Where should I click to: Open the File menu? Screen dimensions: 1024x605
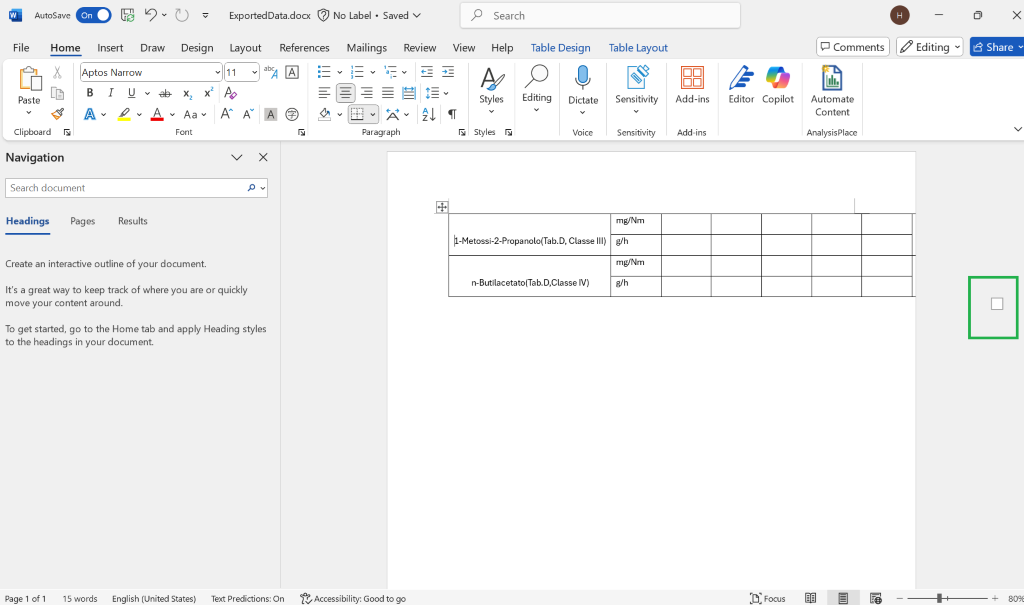(x=21, y=48)
